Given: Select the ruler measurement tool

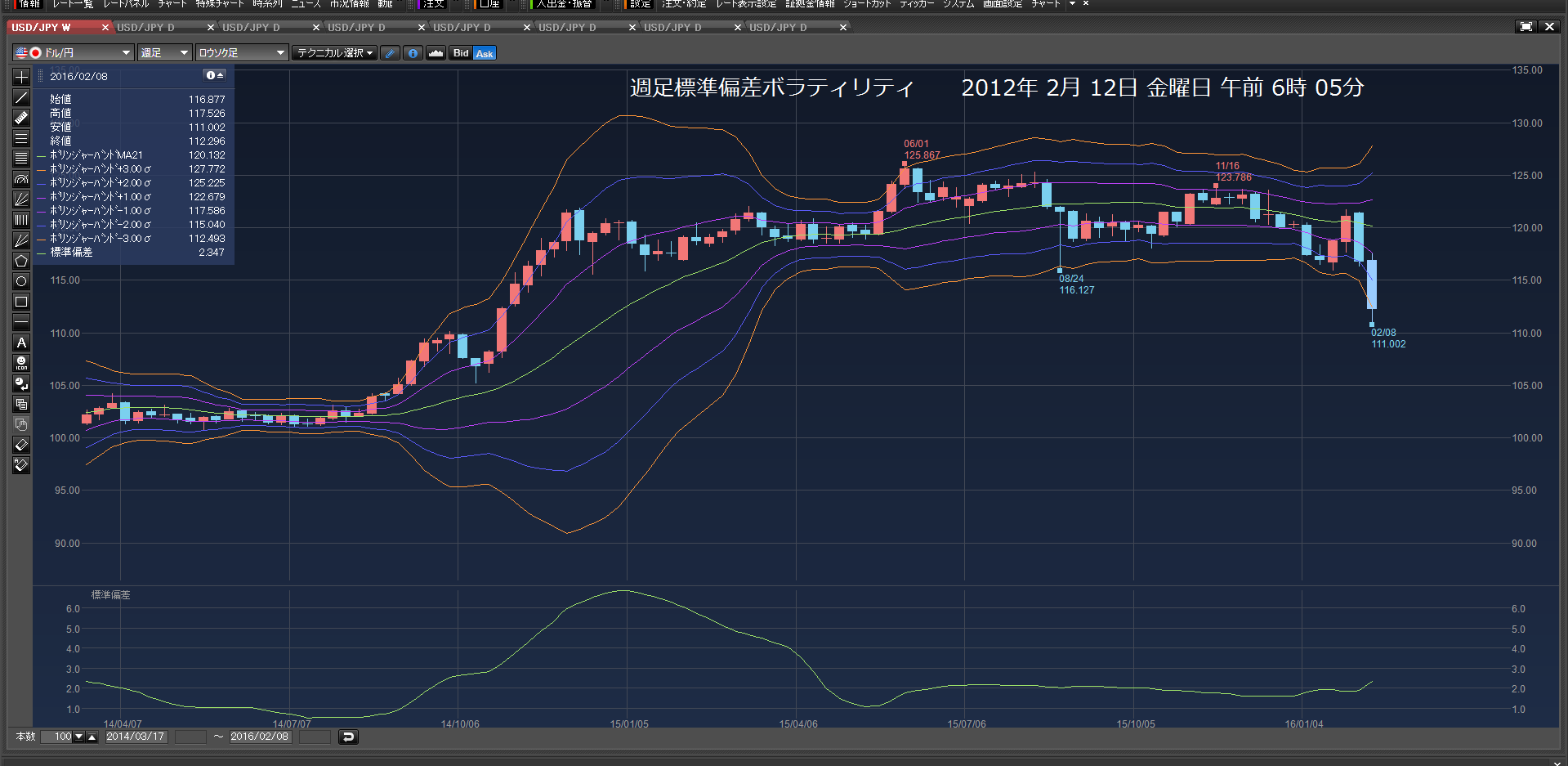Looking at the screenshot, I should click(21, 118).
